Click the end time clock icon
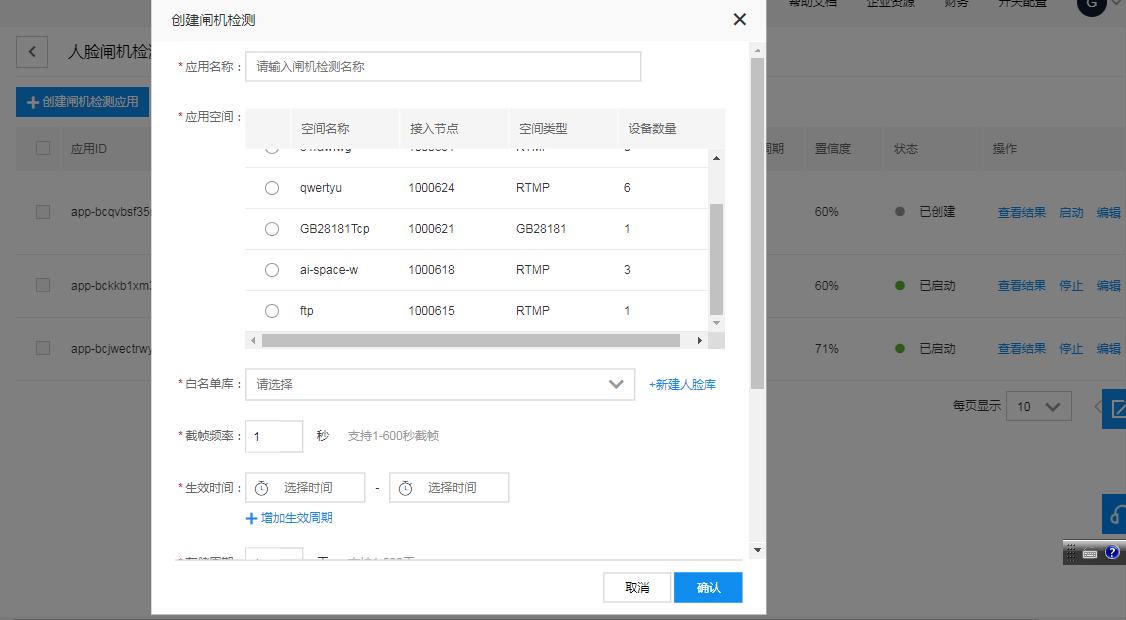The image size is (1126, 620). tap(406, 489)
